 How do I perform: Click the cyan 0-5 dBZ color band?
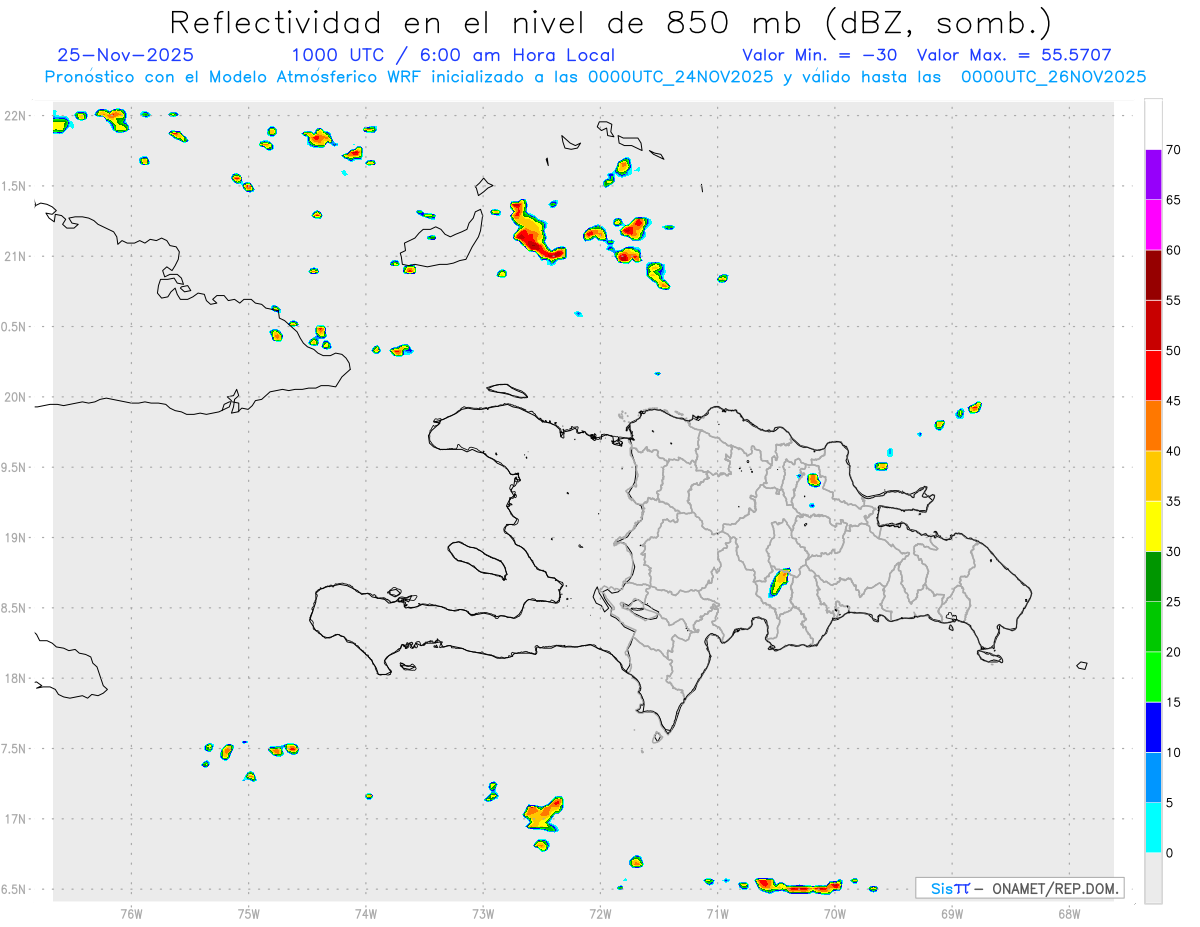coord(1153,828)
